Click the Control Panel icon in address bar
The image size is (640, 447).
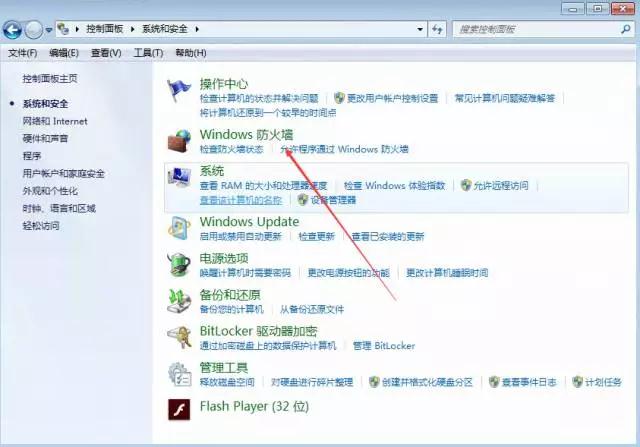point(63,29)
